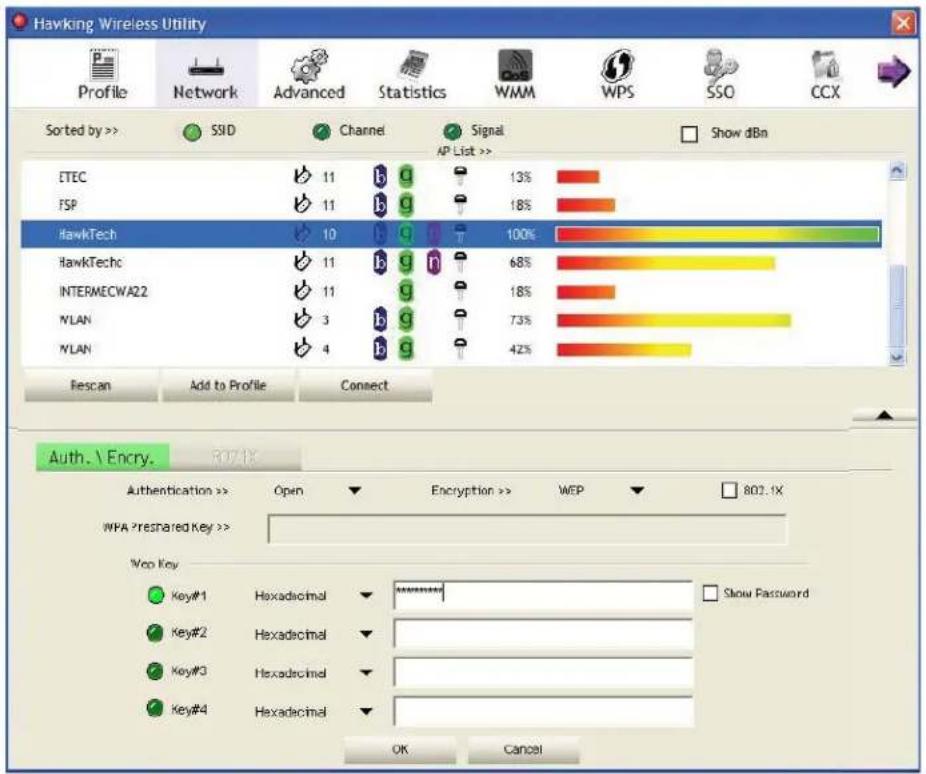Image resolution: width=926 pixels, height=774 pixels.
Task: Select the INTERMECWA22 network row
Action: click(452, 291)
